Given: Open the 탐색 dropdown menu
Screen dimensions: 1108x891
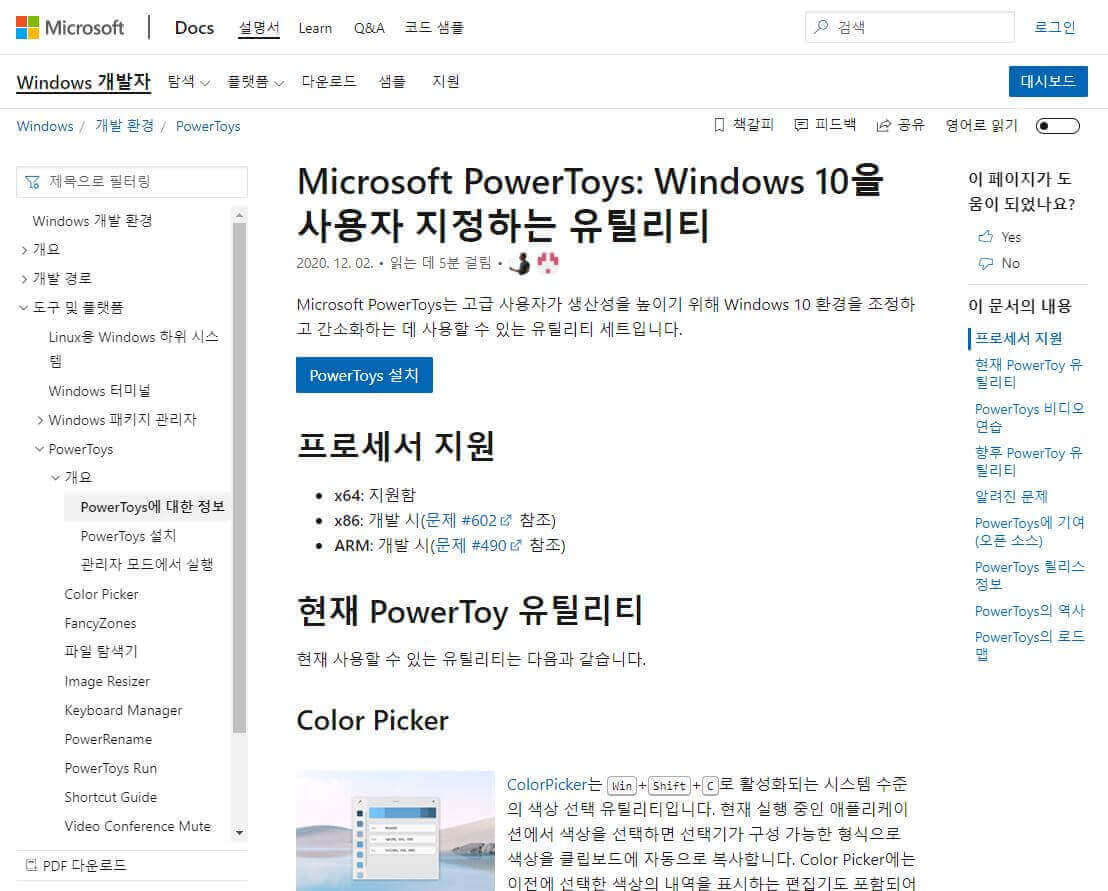Looking at the screenshot, I should (x=189, y=82).
